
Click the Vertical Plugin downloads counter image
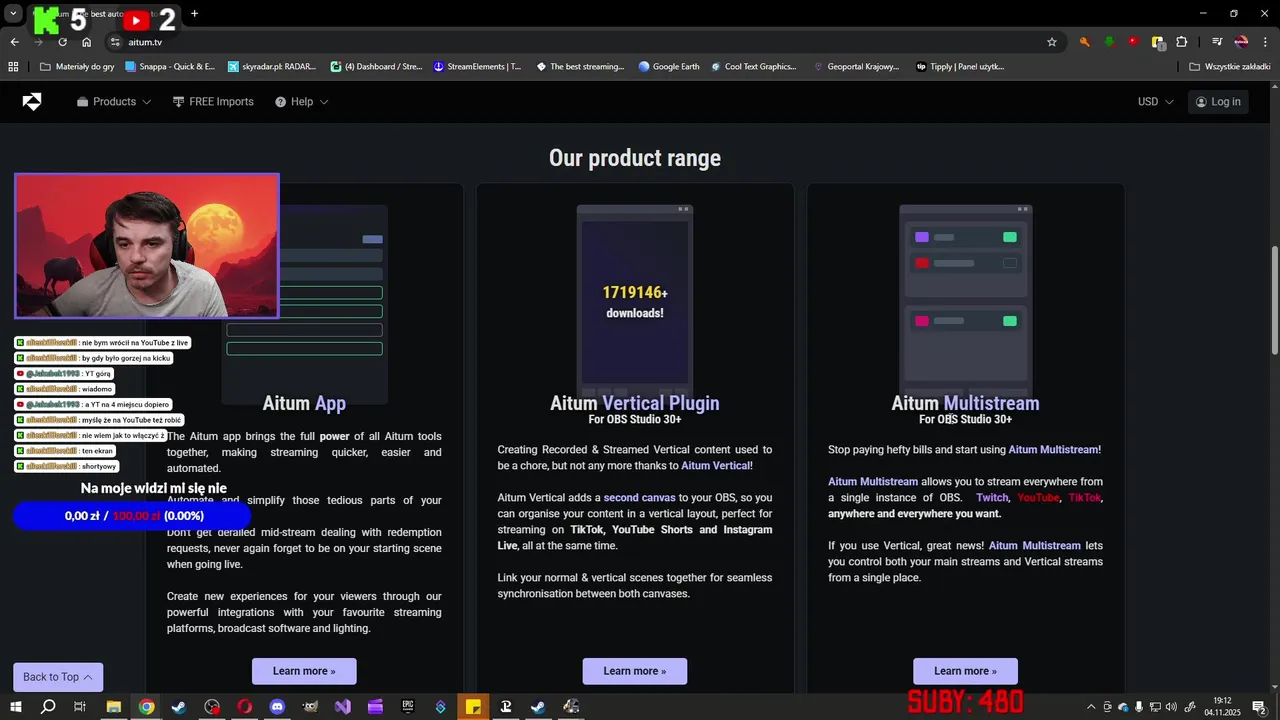click(635, 300)
